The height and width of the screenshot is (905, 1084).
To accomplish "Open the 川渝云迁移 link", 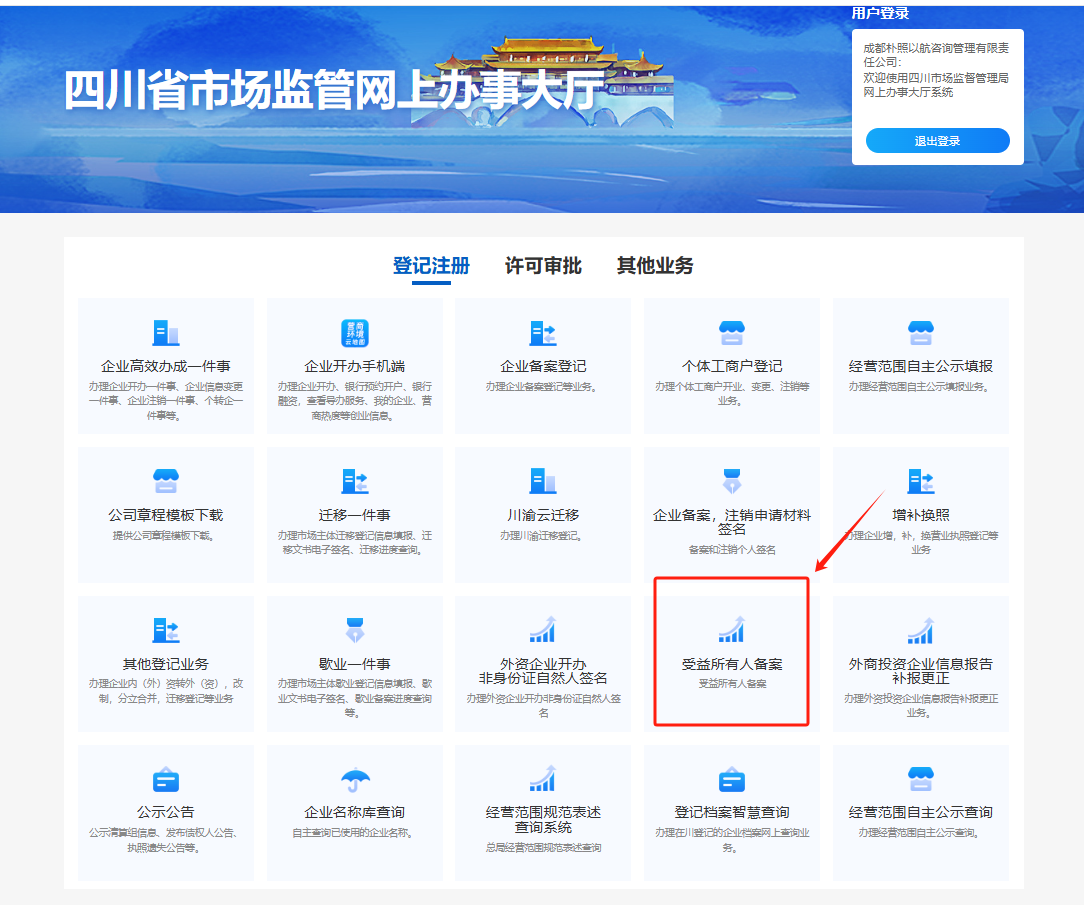I will [543, 516].
